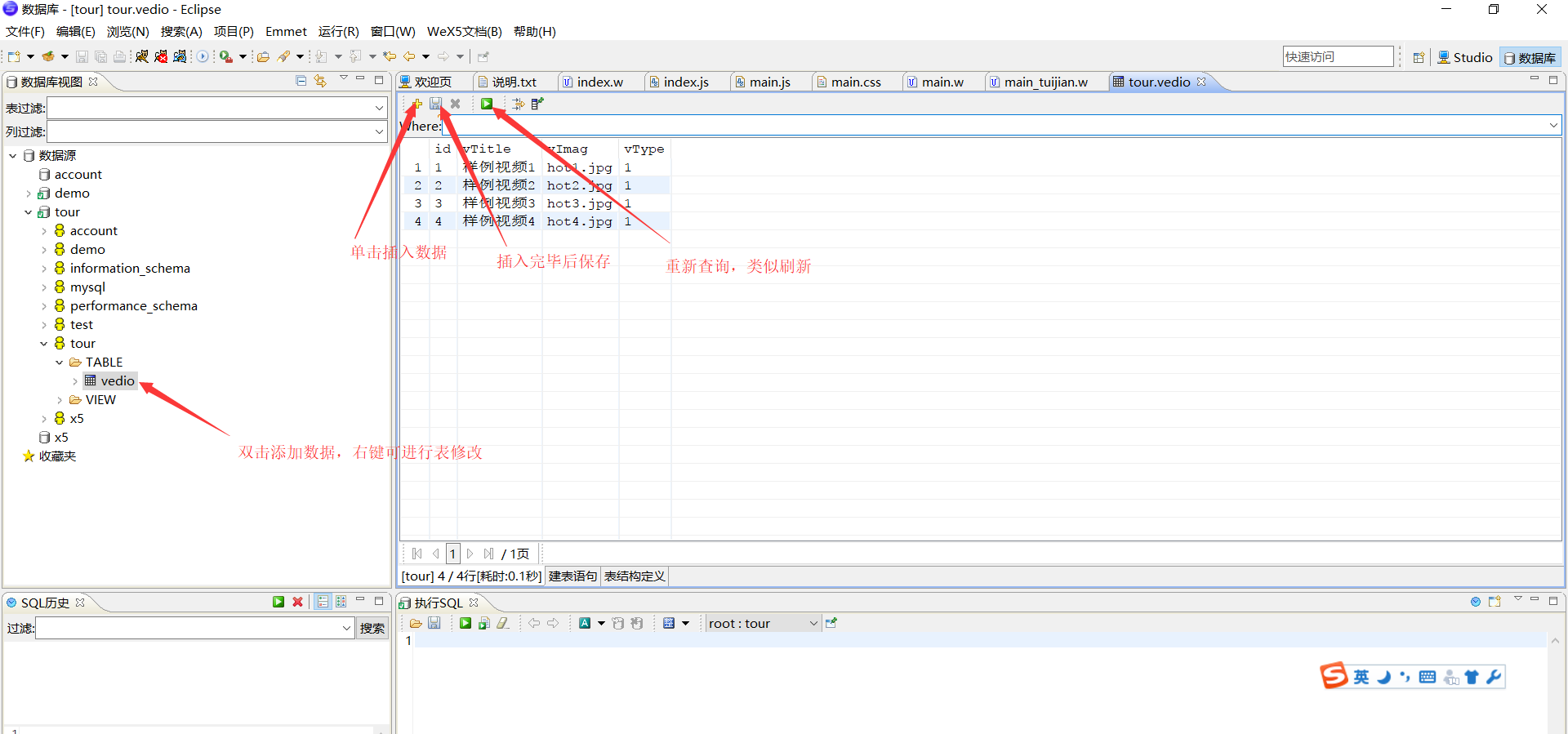The width and height of the screenshot is (1568, 734).
Task: Open perspective icon beside Studio
Action: pos(1419,57)
